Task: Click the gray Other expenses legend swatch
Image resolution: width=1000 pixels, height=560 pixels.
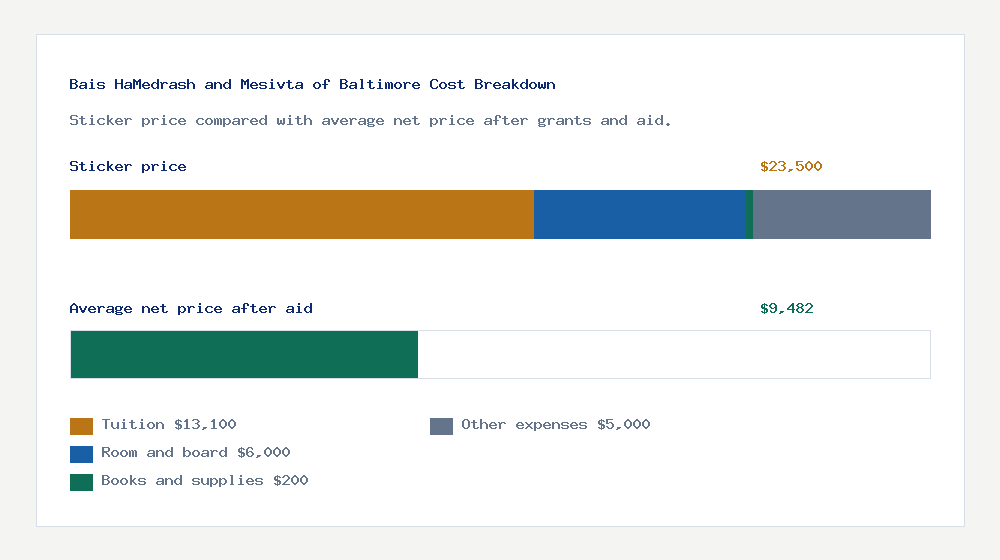Action: (x=441, y=426)
